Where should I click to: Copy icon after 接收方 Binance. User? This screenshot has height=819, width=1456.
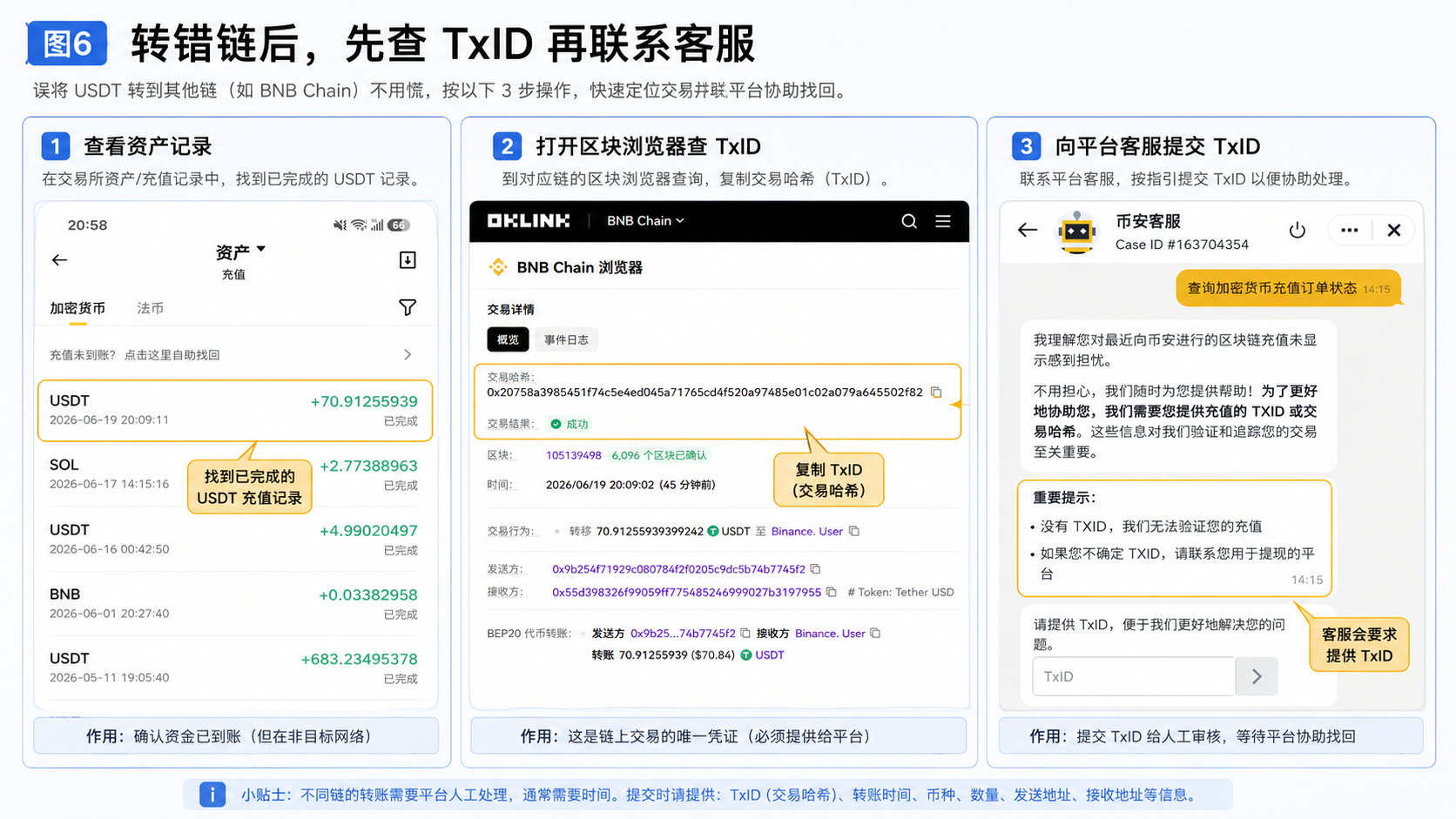(875, 634)
